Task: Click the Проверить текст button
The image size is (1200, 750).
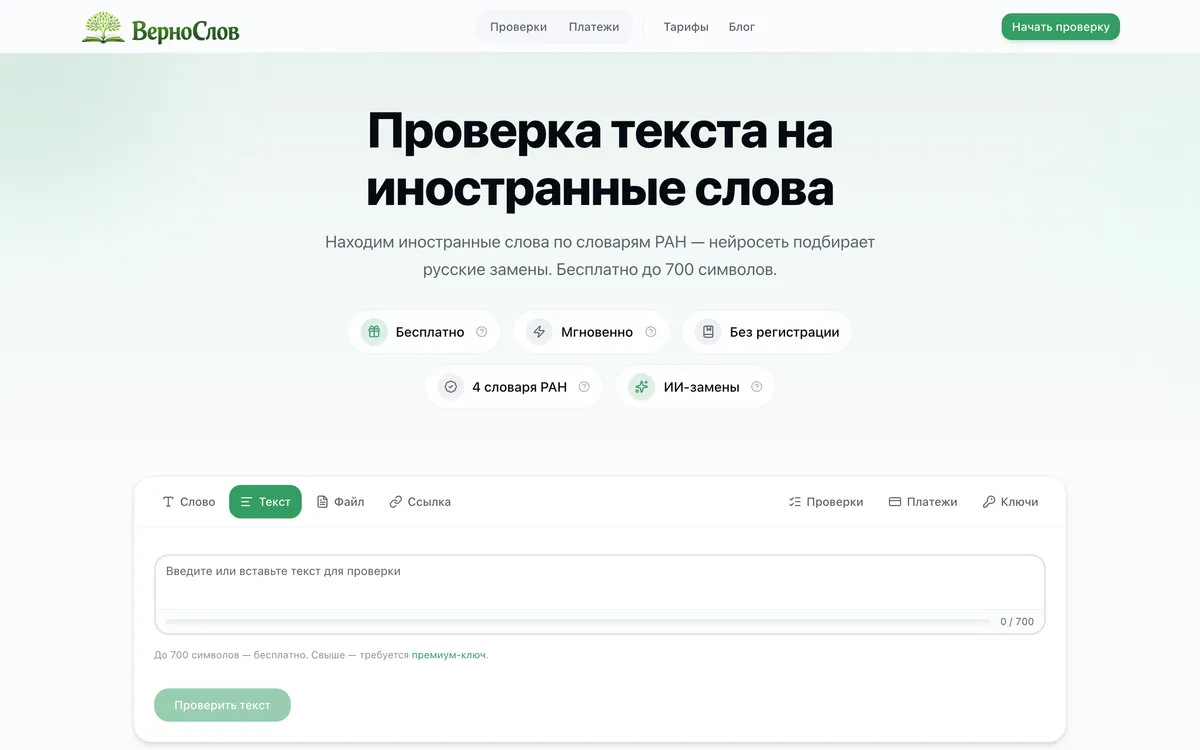Action: click(222, 705)
